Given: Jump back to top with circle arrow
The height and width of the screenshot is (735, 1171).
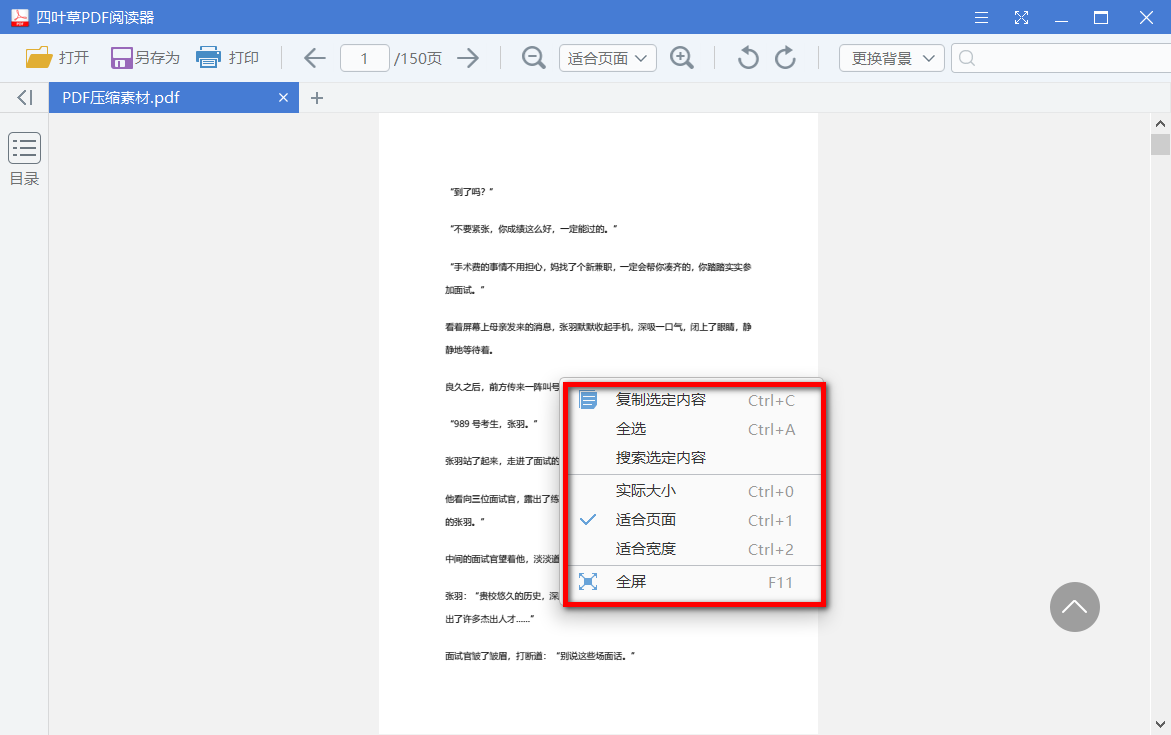Looking at the screenshot, I should (x=1074, y=607).
